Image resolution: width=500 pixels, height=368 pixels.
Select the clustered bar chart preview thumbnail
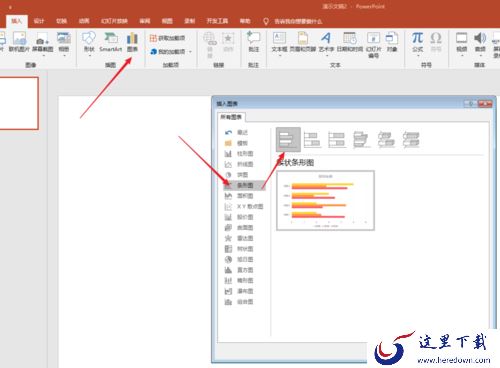[x=325, y=200]
